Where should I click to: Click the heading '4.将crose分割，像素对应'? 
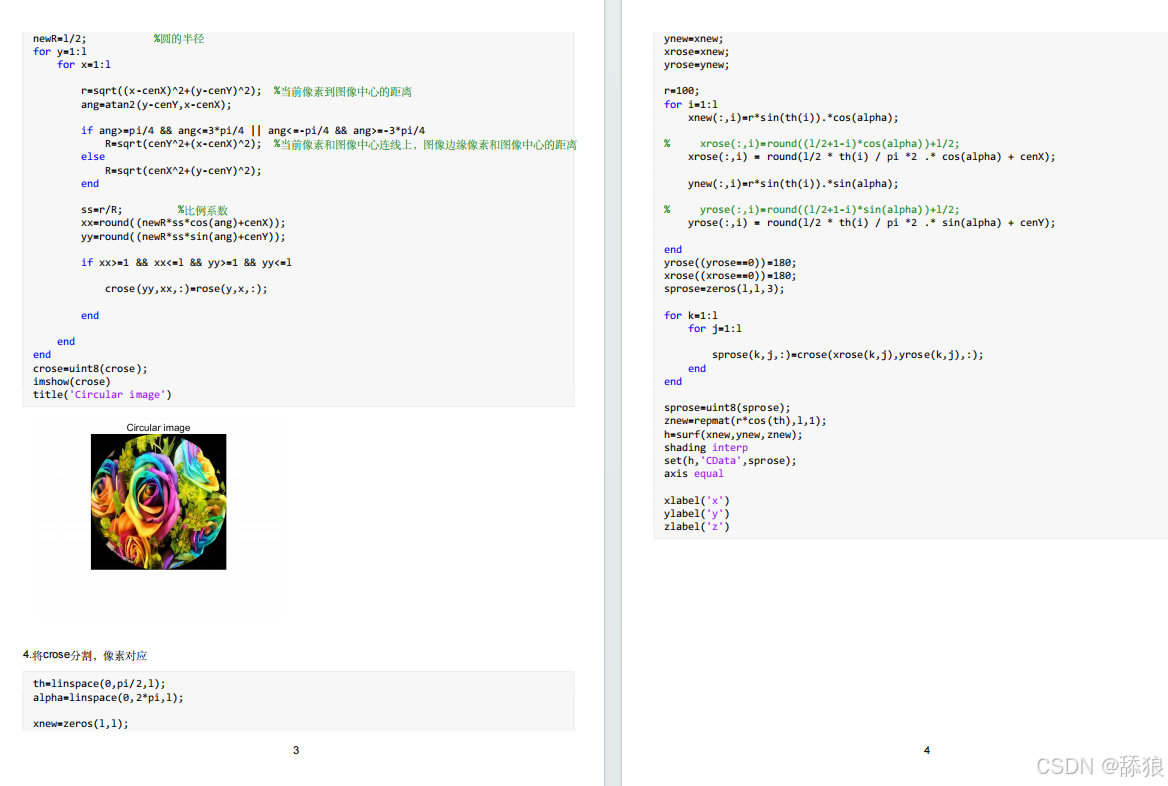tap(85, 656)
